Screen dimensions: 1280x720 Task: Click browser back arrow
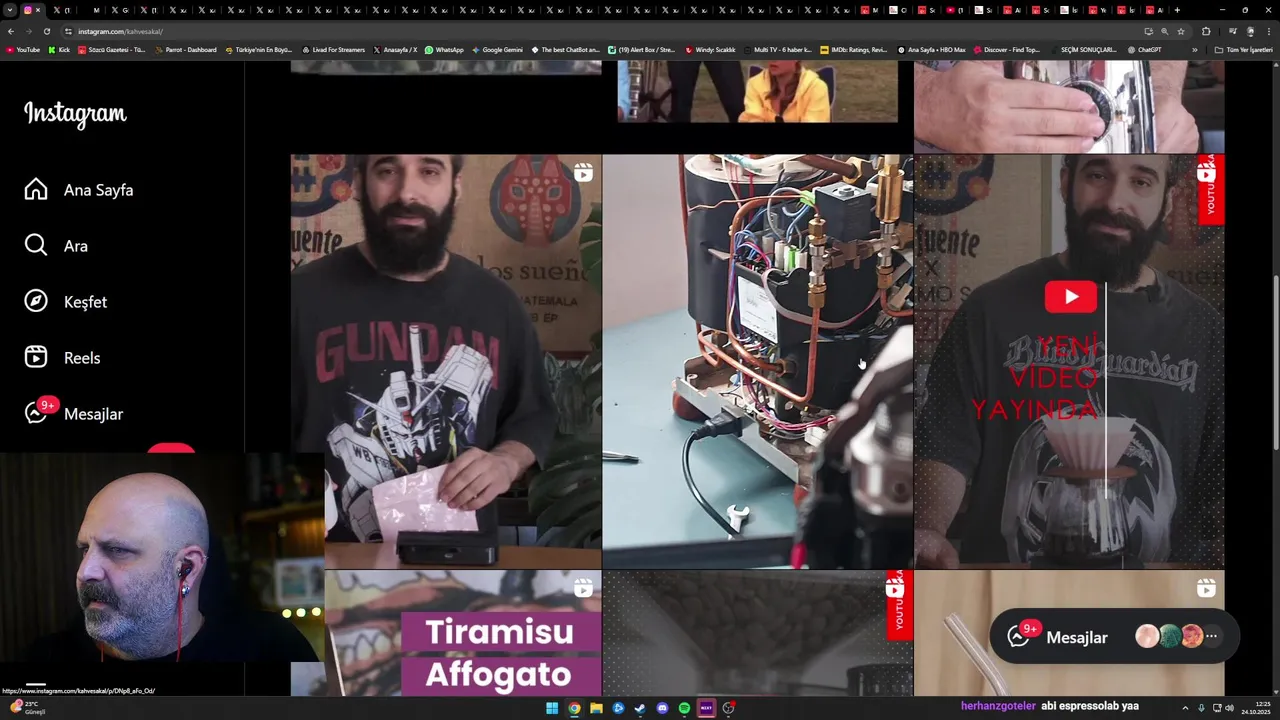coord(11,31)
